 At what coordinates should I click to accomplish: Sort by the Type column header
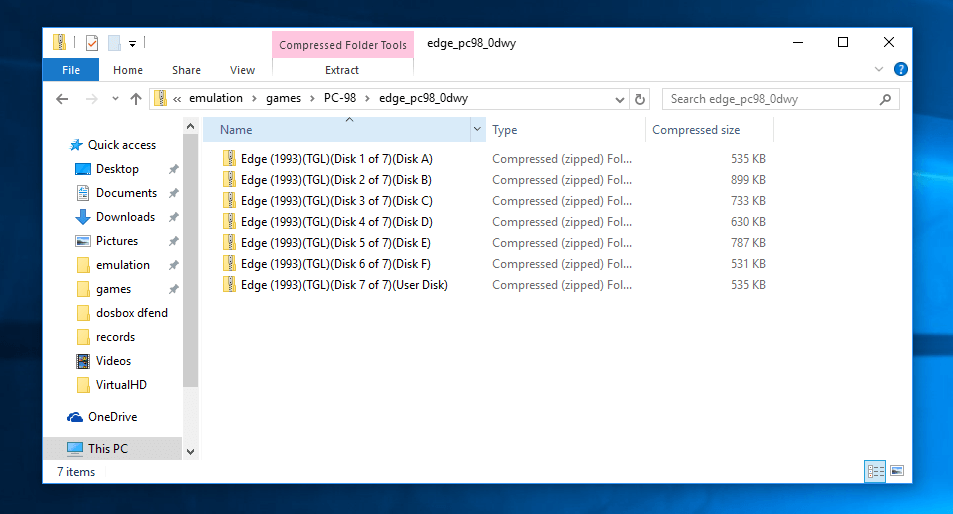[565, 129]
